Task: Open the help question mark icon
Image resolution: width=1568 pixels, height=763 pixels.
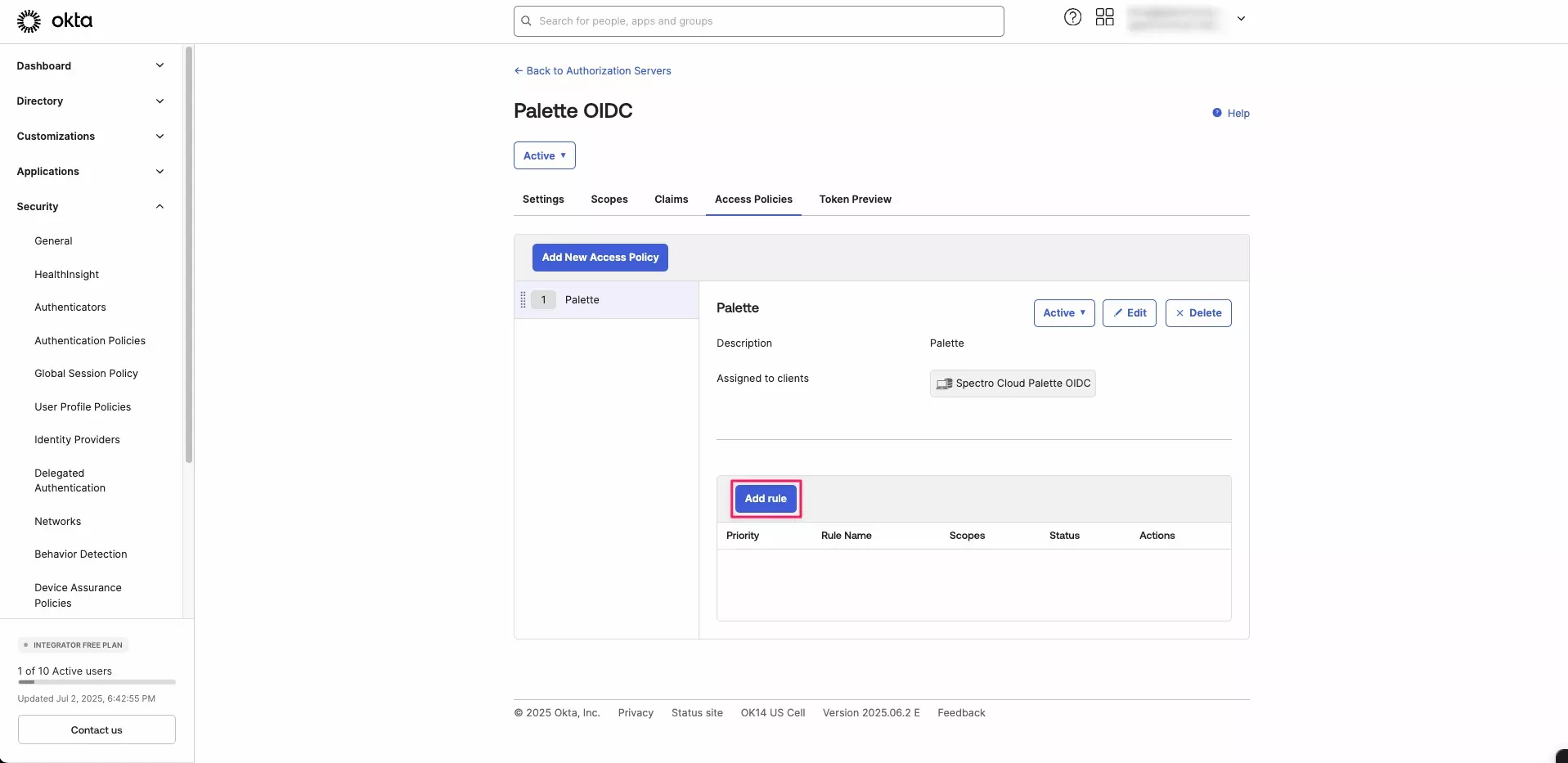Action: [x=1072, y=17]
